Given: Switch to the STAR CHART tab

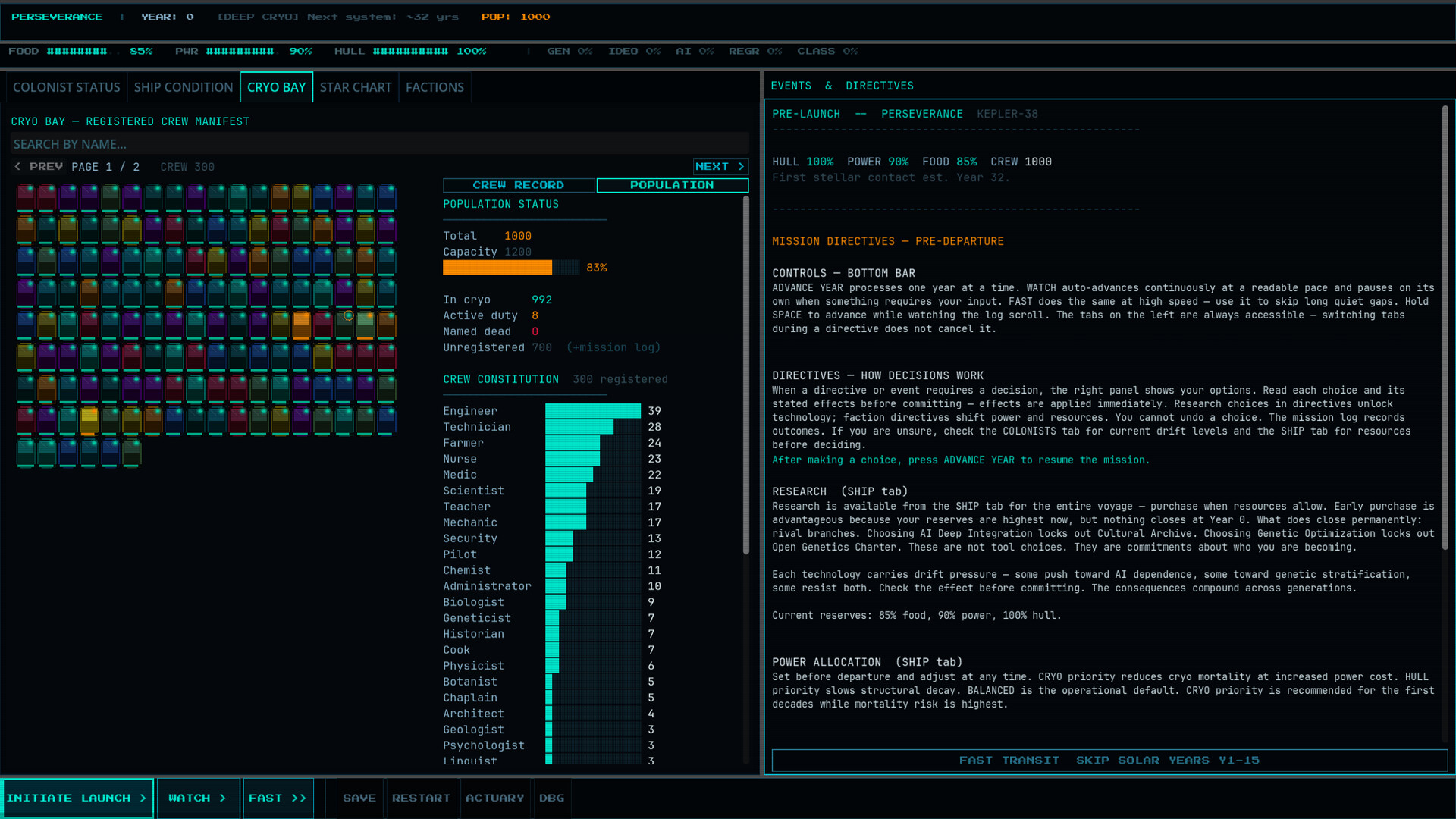Looking at the screenshot, I should pyautogui.click(x=356, y=86).
